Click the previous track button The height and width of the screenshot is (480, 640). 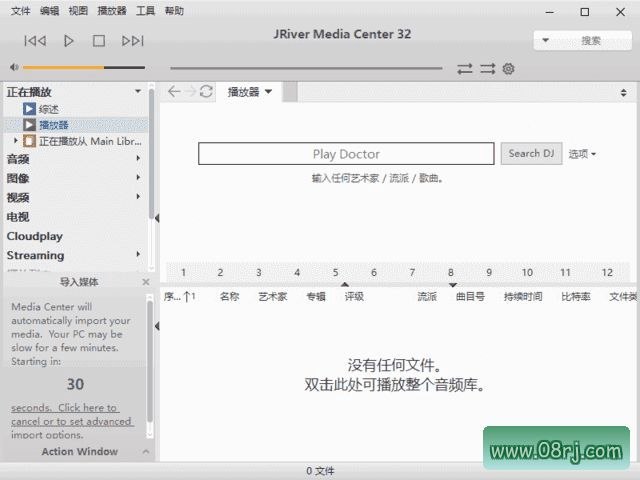coord(35,41)
